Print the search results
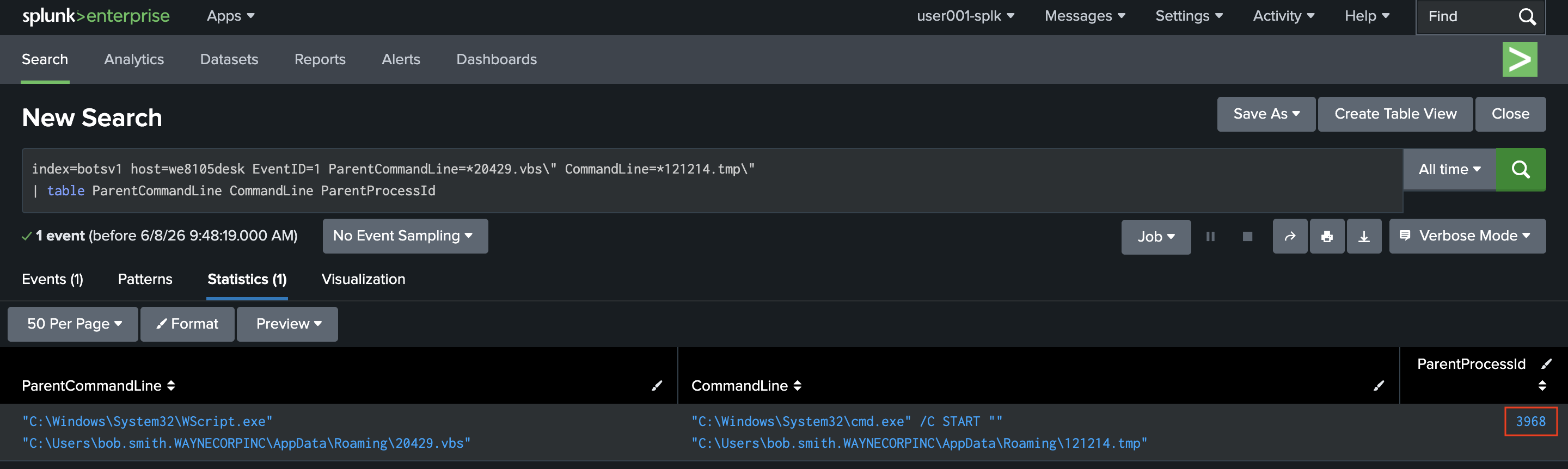 click(1326, 237)
